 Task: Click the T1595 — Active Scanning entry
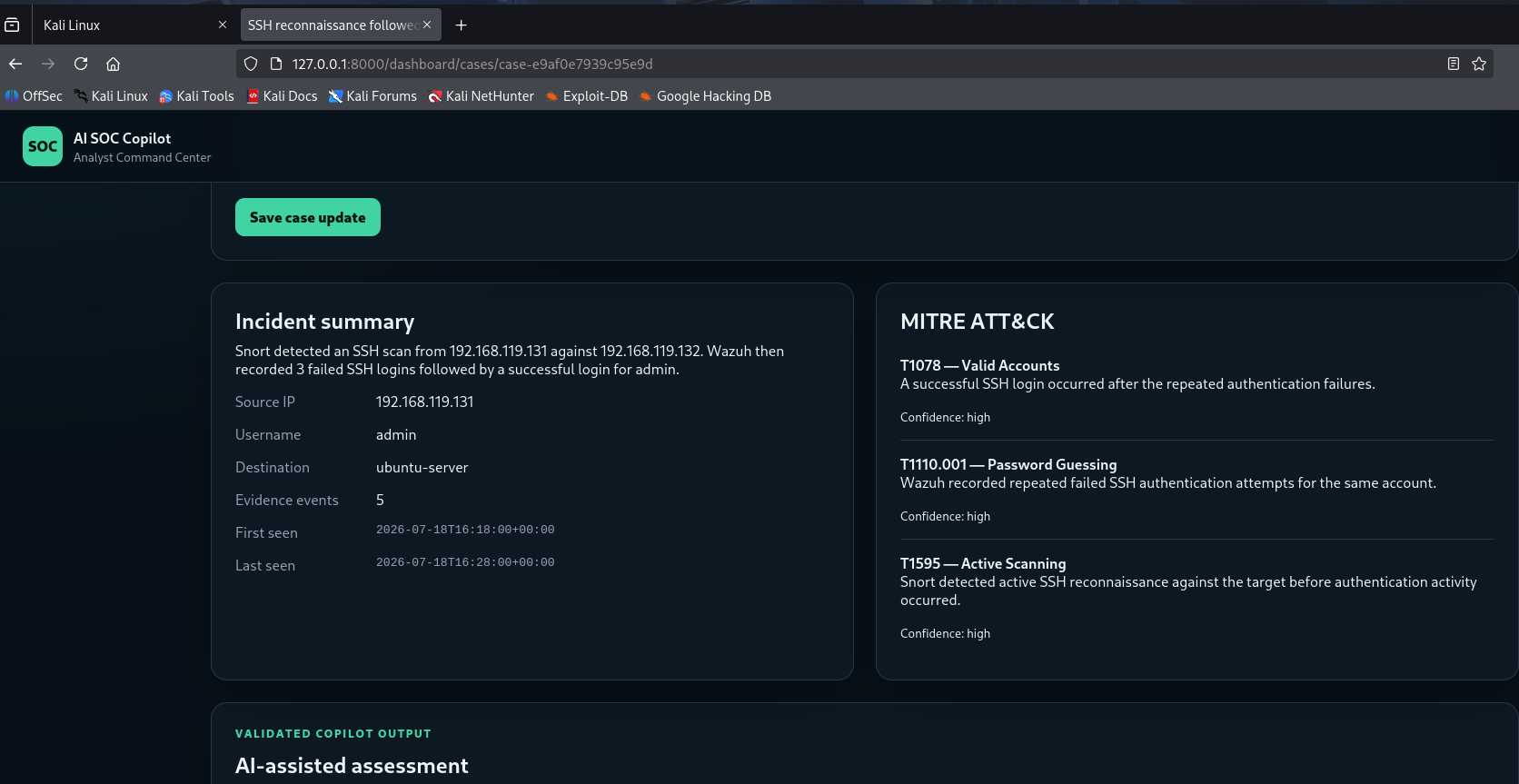click(x=983, y=563)
